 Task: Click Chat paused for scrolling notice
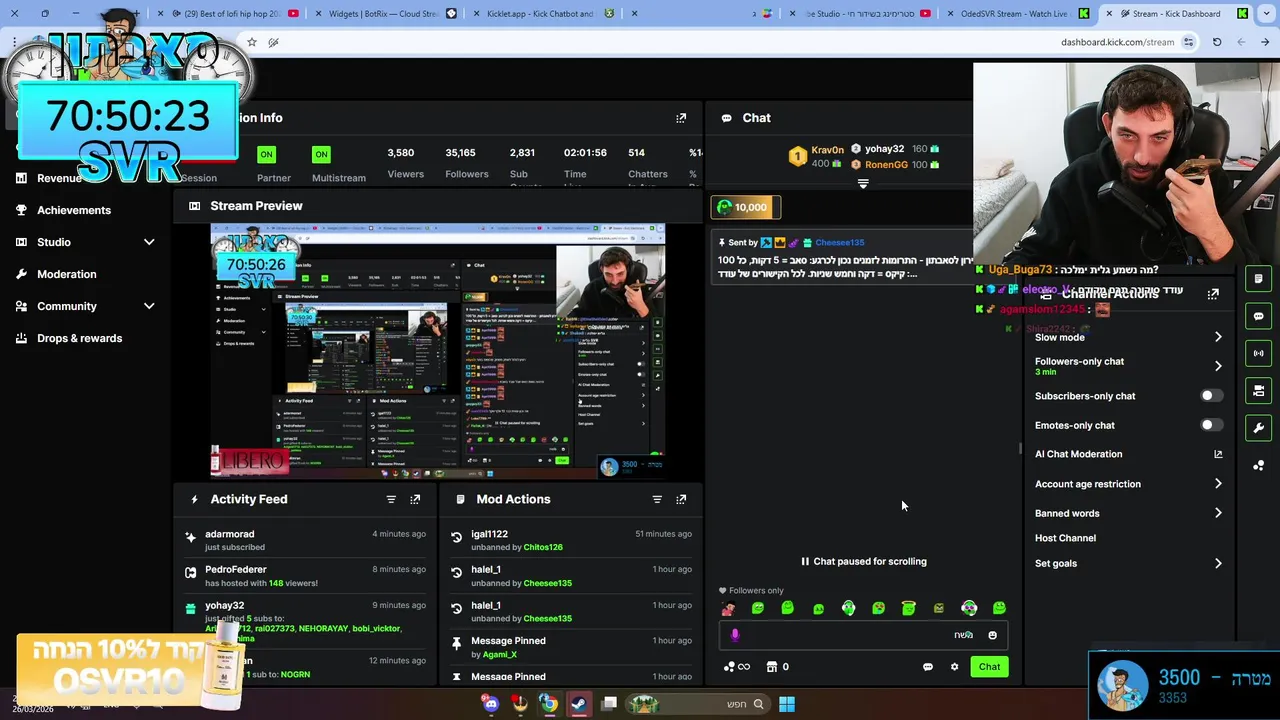(864, 562)
